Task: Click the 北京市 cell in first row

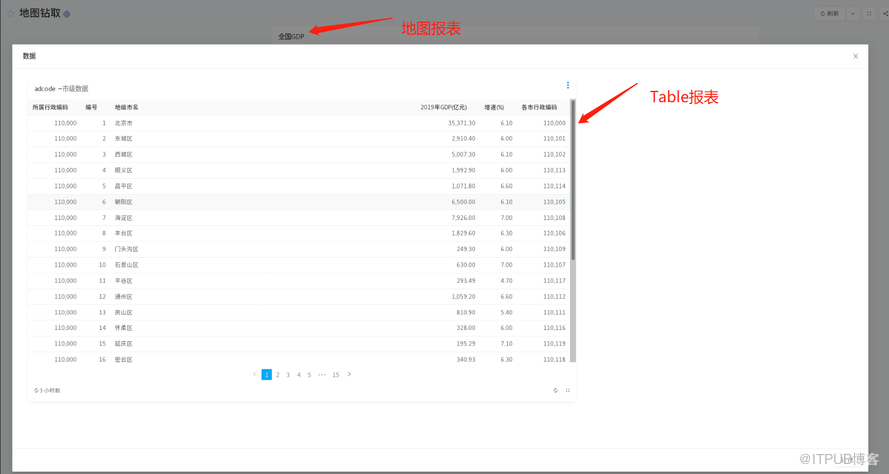Action: tap(123, 123)
